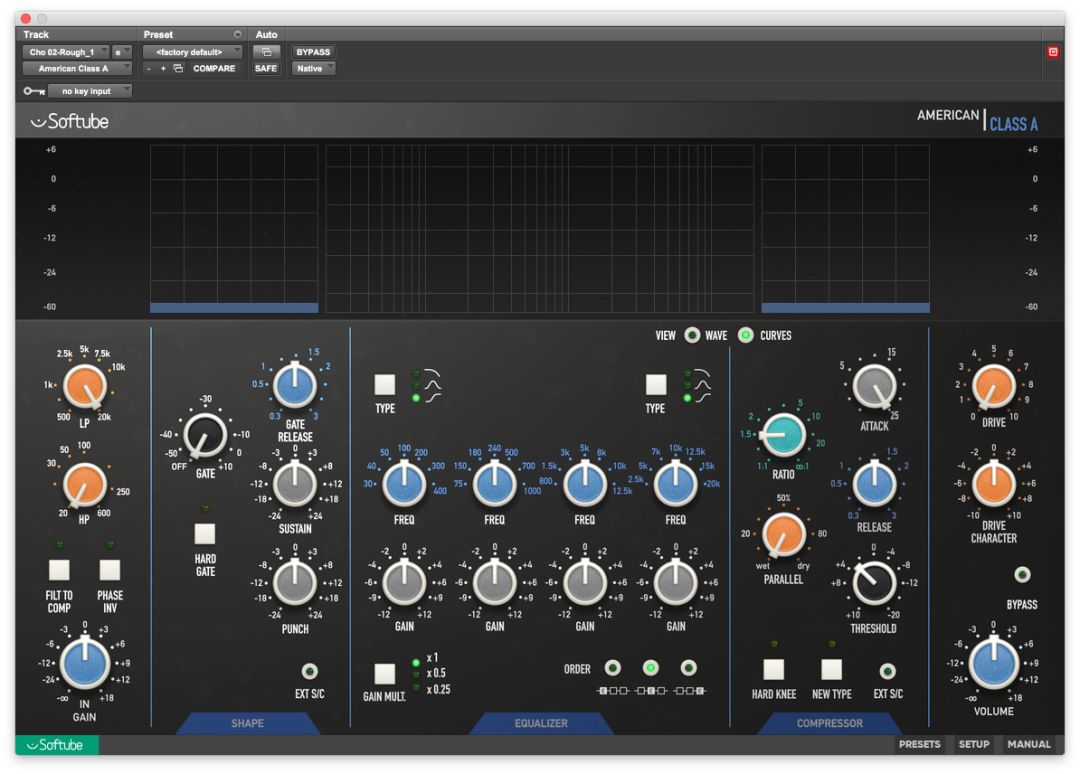Open the Cho 02-Rough_1 track selector
Viewport: 1080px width, 774px height.
(x=66, y=52)
